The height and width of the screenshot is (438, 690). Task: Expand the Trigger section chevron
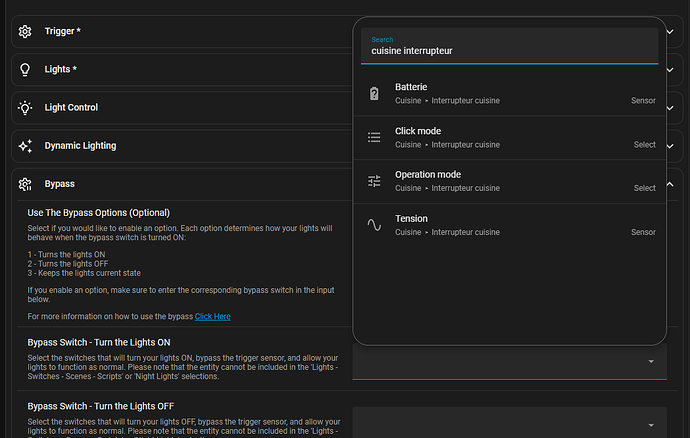[670, 32]
